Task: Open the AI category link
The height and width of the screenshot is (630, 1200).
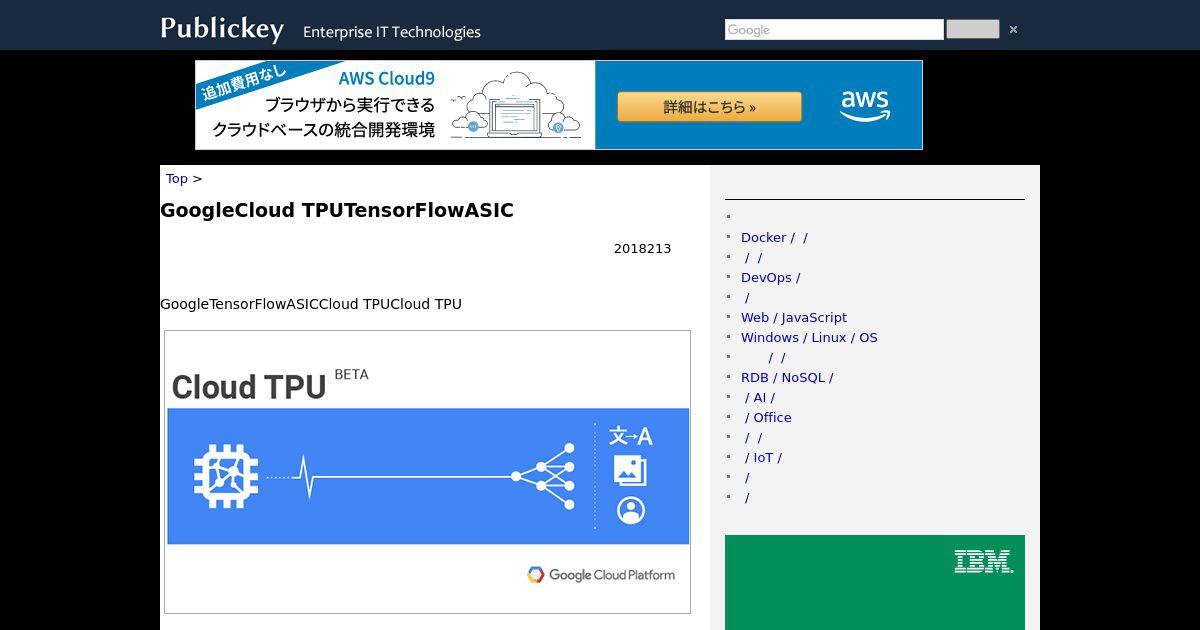Action: (x=759, y=397)
